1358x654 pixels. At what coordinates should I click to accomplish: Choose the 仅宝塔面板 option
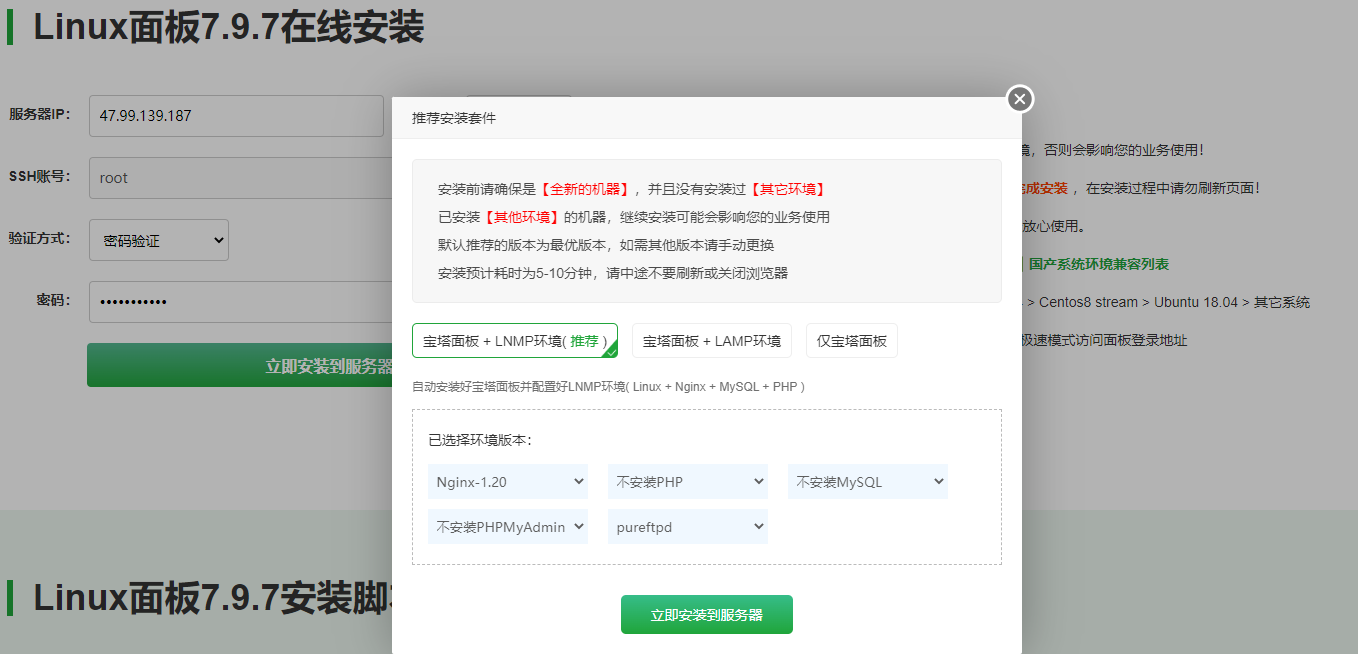coord(851,341)
